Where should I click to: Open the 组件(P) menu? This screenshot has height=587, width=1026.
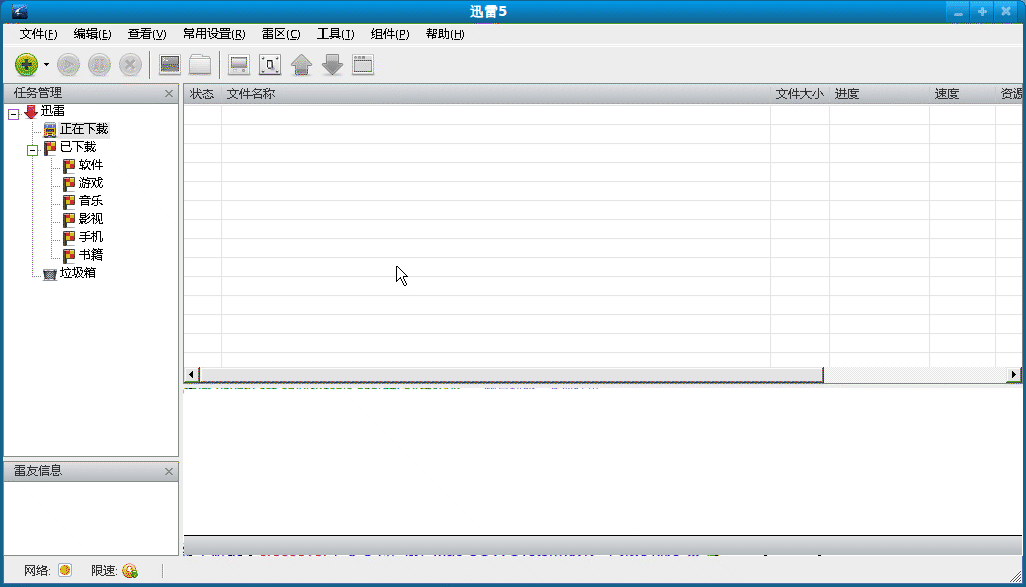click(390, 34)
